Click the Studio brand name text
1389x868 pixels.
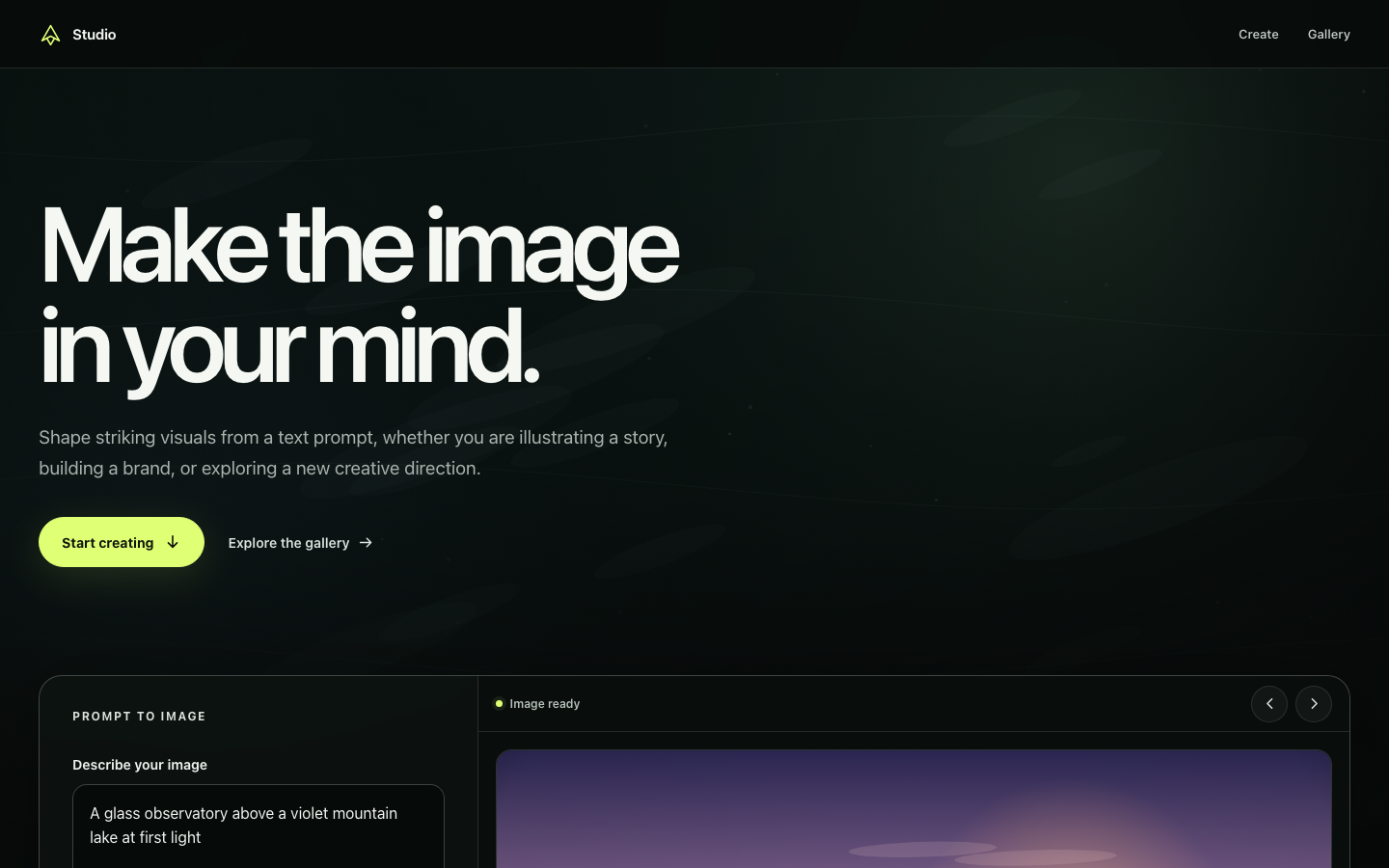(95, 35)
